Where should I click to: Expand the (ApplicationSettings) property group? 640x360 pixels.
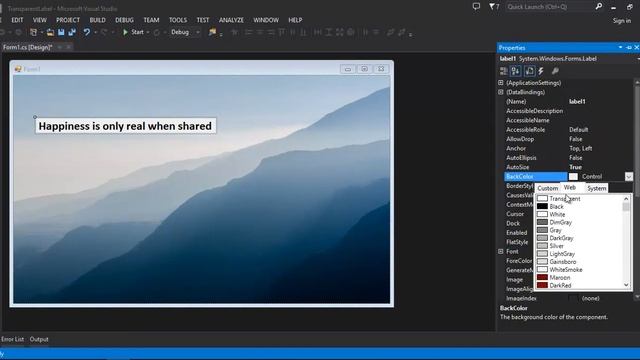pos(501,83)
